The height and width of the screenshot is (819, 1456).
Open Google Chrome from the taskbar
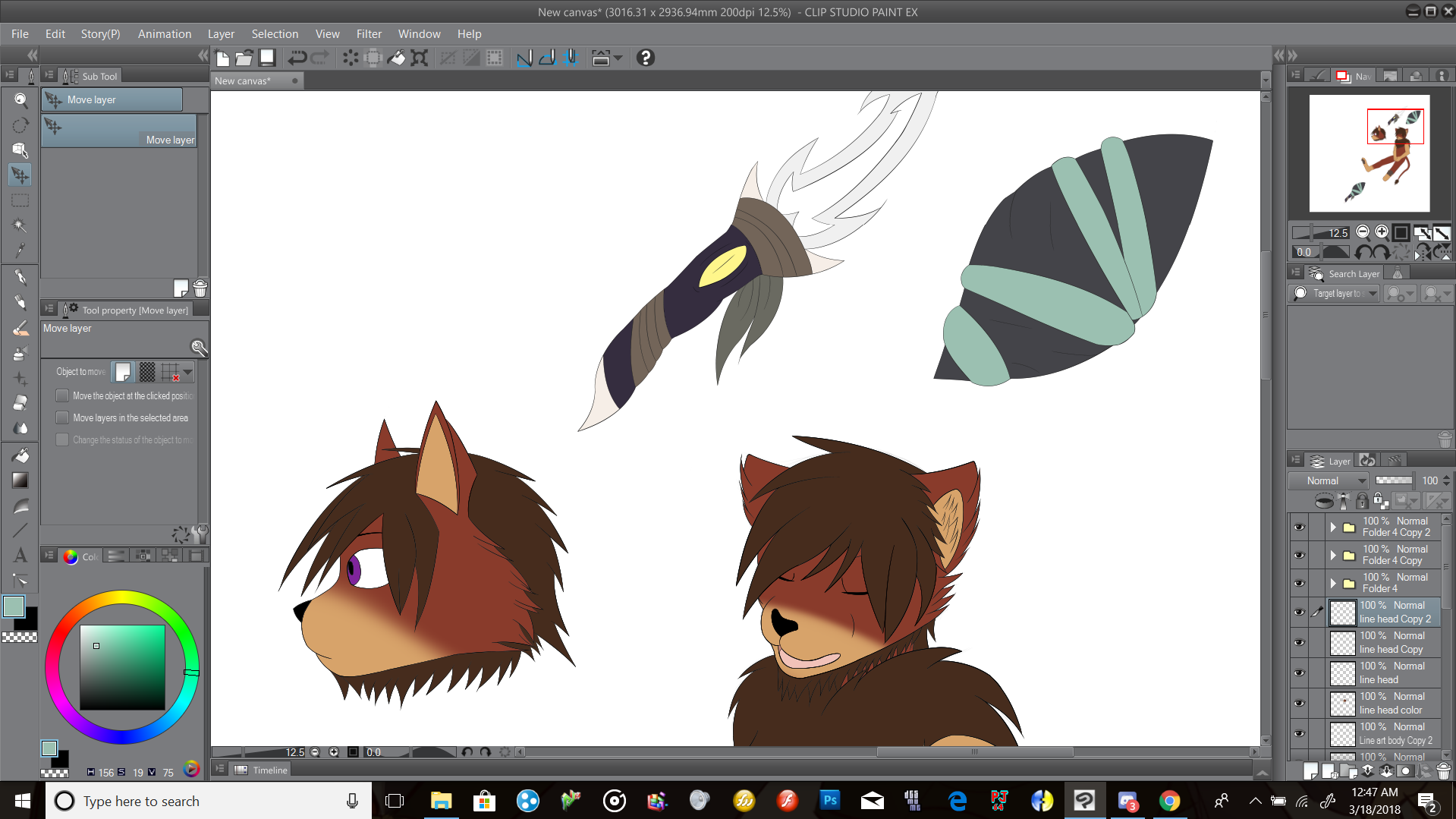tap(1169, 801)
